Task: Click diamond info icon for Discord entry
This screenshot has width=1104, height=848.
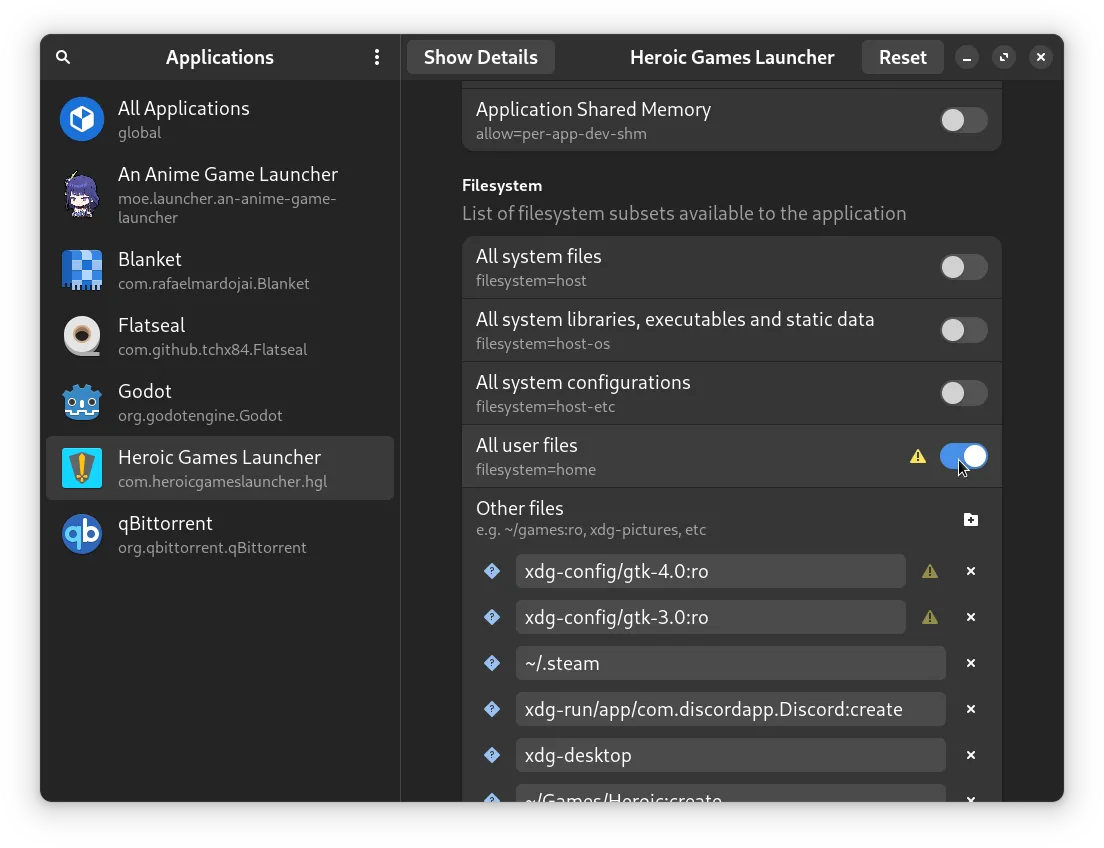Action: [492, 709]
